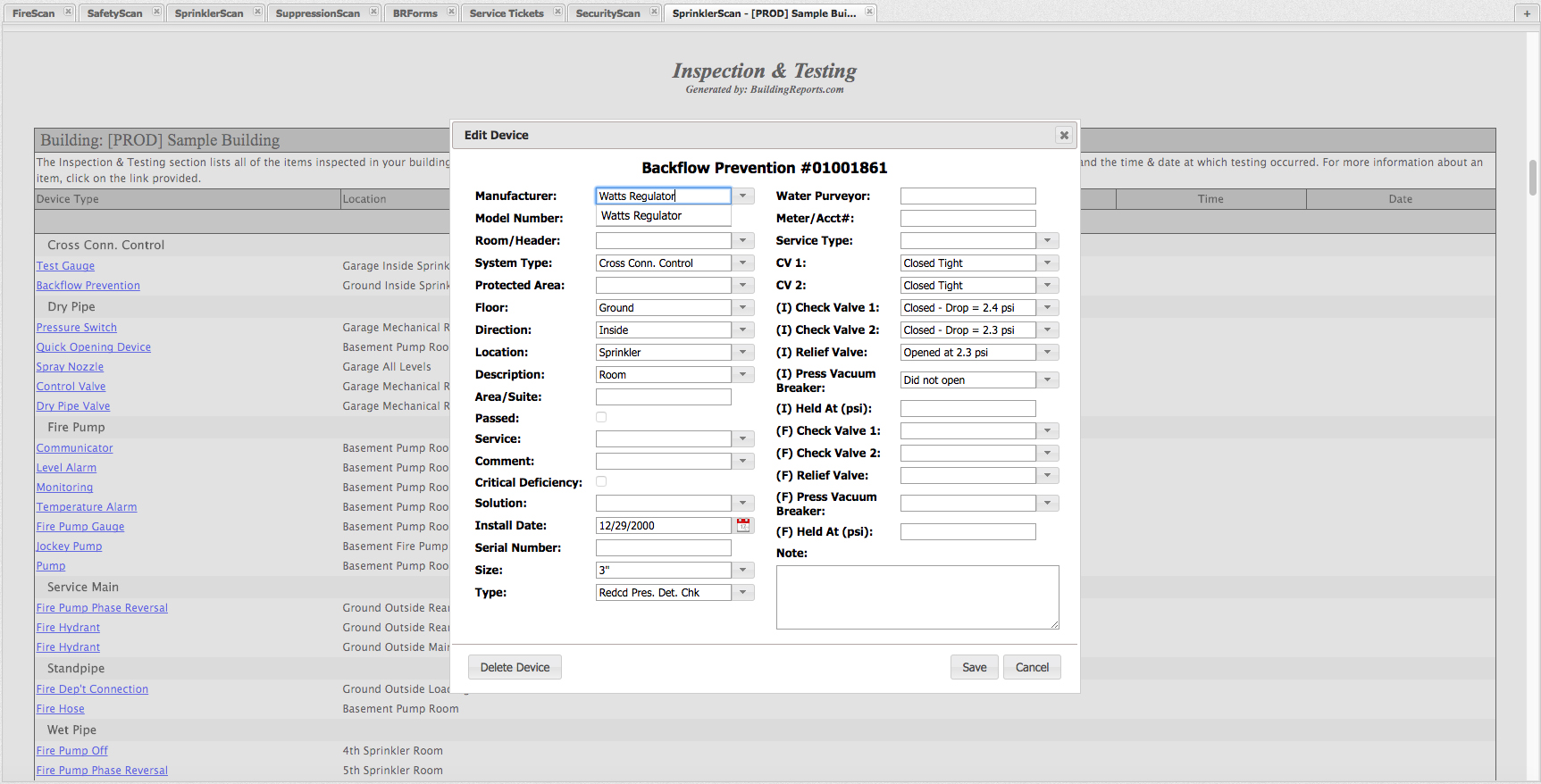Close the SuppressionScan tab via X icon

tap(373, 12)
